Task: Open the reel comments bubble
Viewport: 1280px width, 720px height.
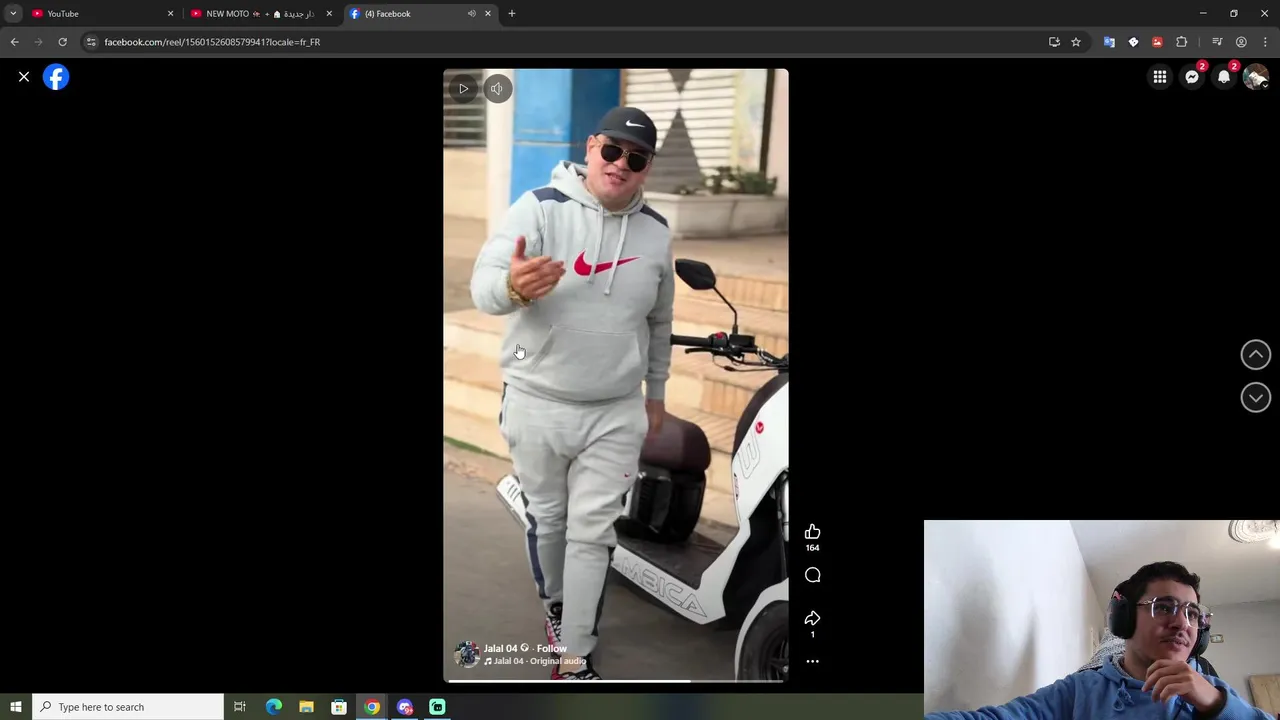Action: [812, 575]
